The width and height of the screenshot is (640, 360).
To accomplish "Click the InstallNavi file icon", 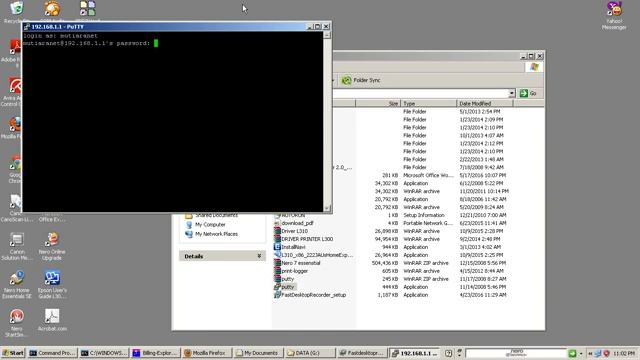I will click(278, 247).
